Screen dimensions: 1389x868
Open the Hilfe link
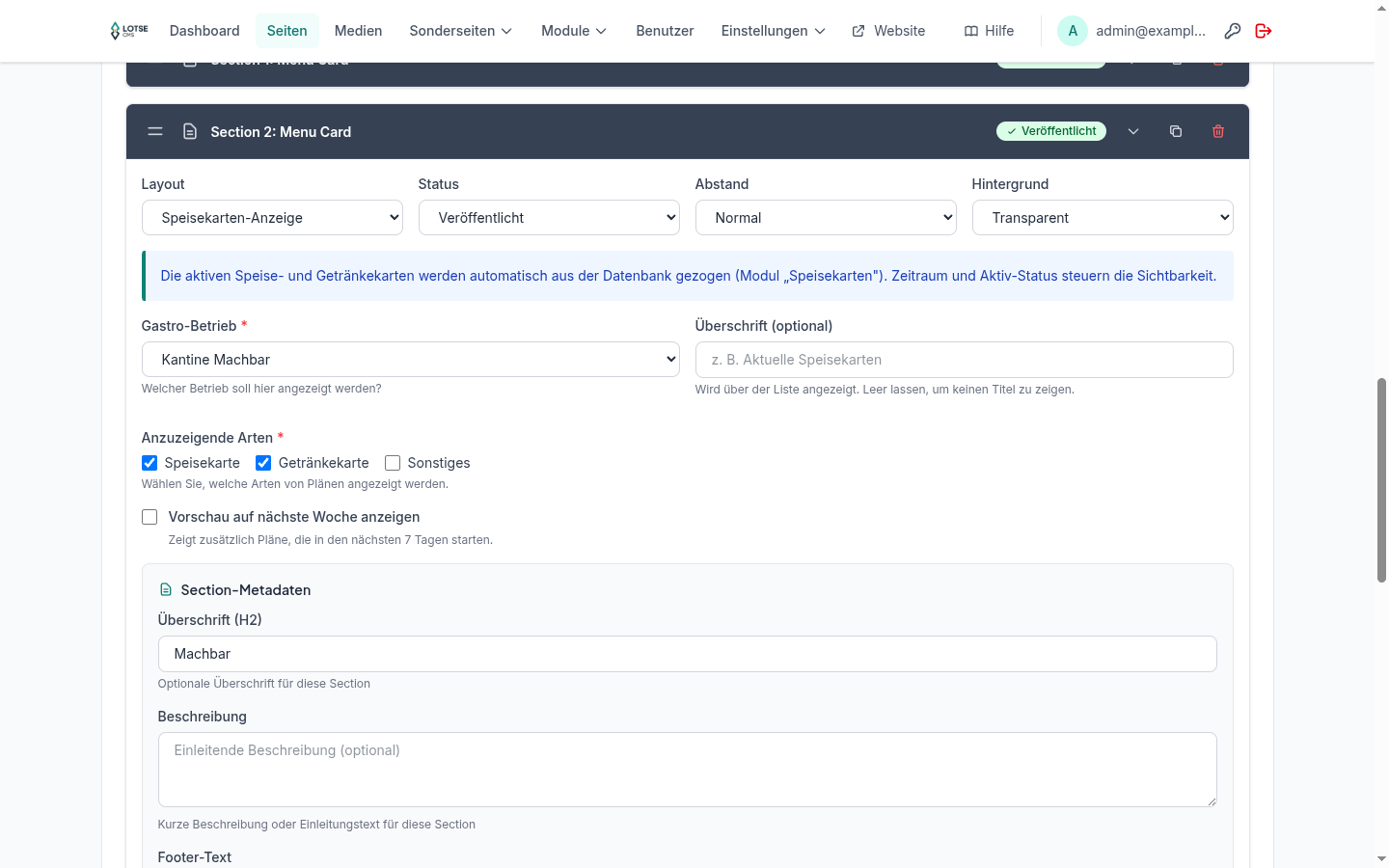point(989,31)
